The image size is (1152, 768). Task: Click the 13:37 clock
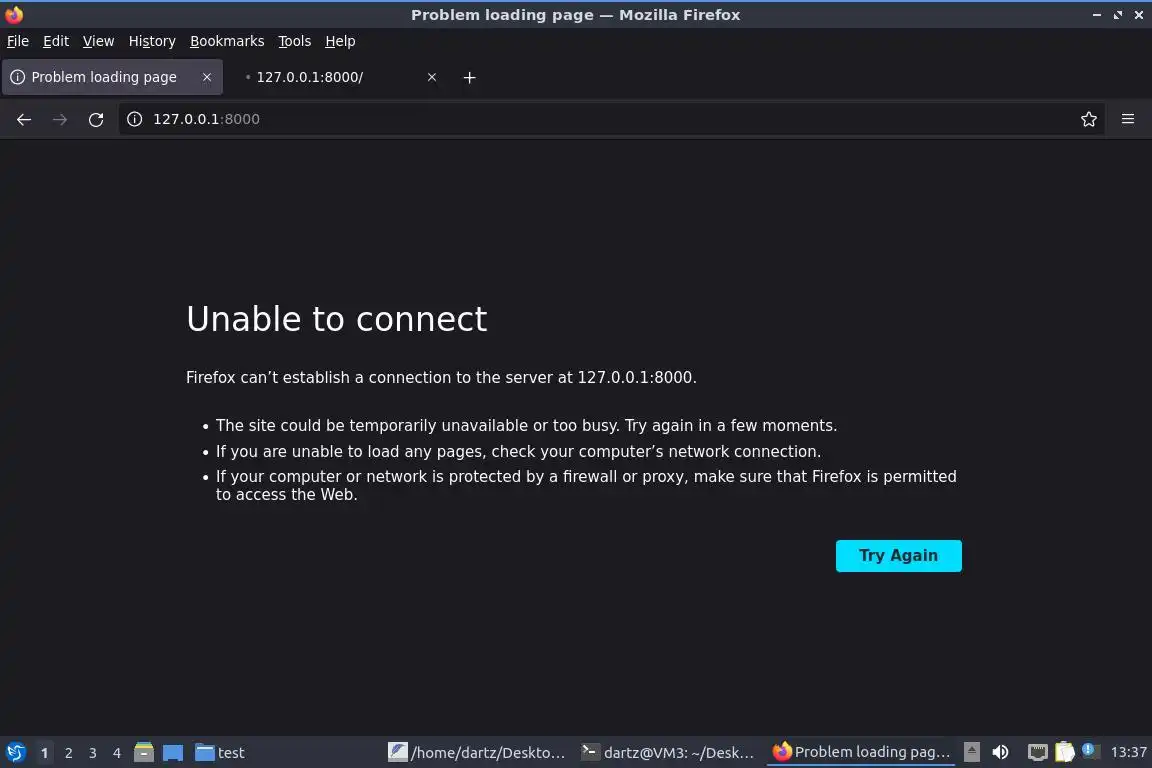tap(1128, 752)
